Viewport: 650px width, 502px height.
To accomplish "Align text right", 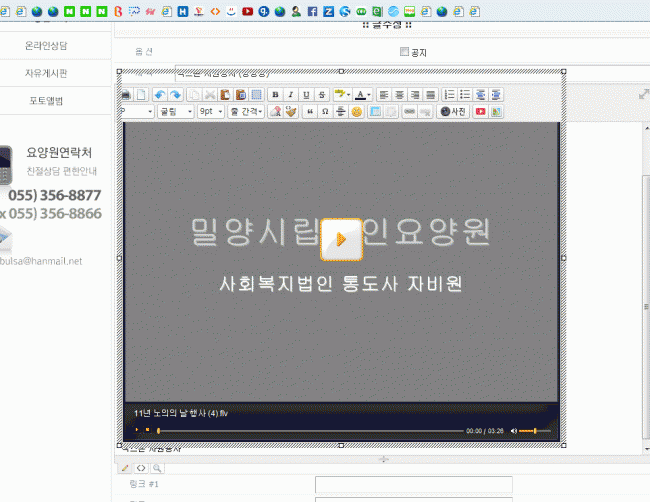I will pos(415,95).
